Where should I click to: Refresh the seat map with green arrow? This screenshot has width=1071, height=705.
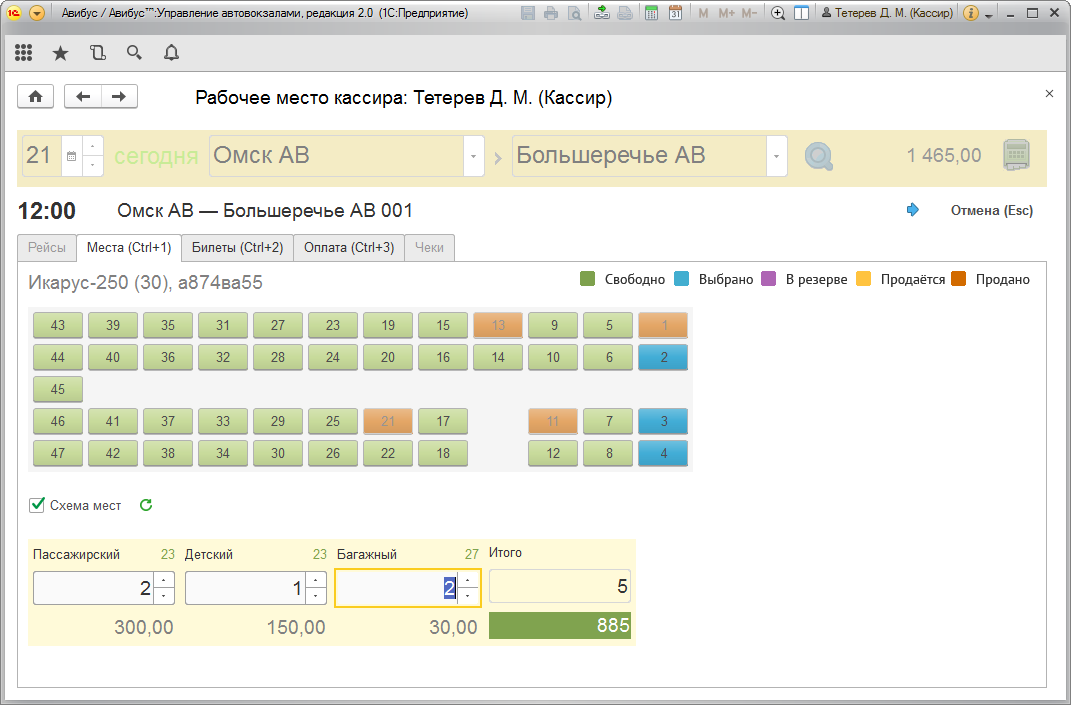(x=146, y=505)
